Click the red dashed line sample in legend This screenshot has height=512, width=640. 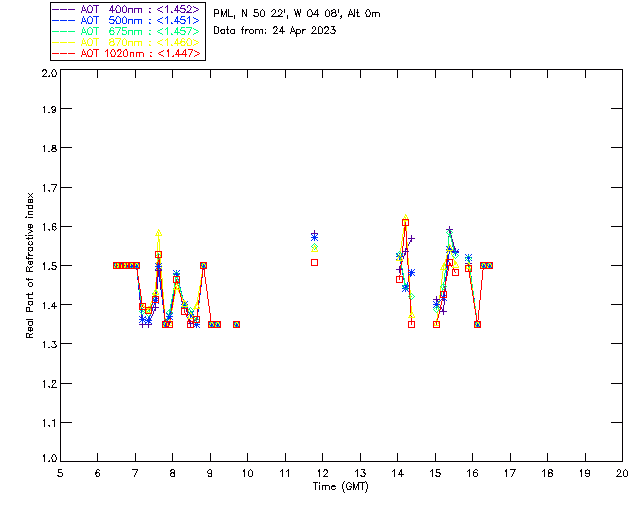coord(64,53)
